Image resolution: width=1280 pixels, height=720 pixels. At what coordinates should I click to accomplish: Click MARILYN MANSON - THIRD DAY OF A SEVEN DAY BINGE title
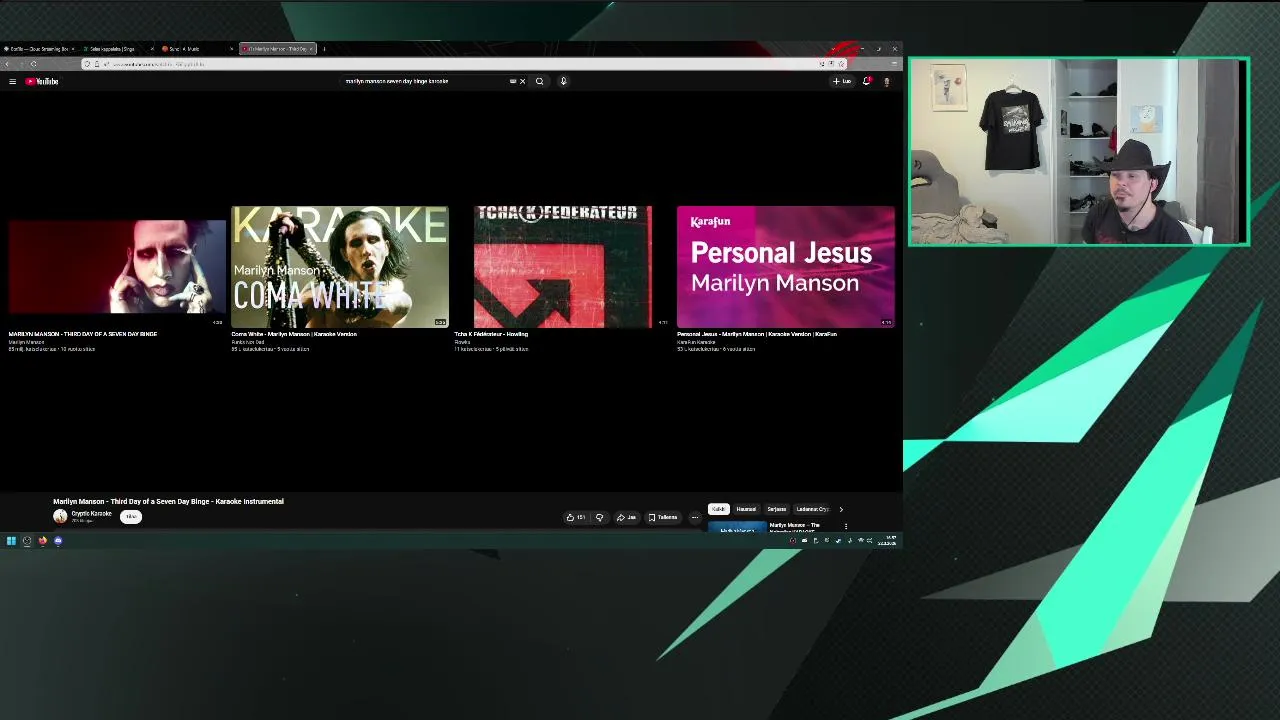coord(83,334)
